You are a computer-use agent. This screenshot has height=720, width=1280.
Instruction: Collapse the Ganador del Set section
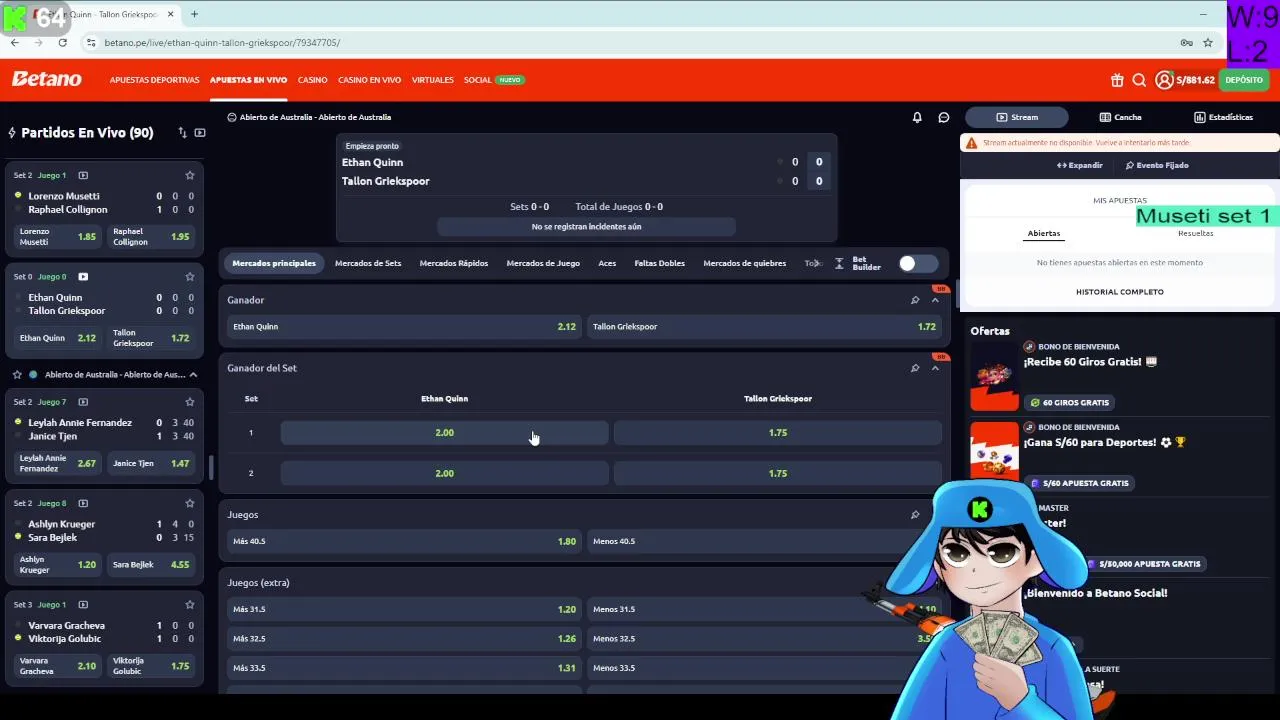click(x=935, y=368)
